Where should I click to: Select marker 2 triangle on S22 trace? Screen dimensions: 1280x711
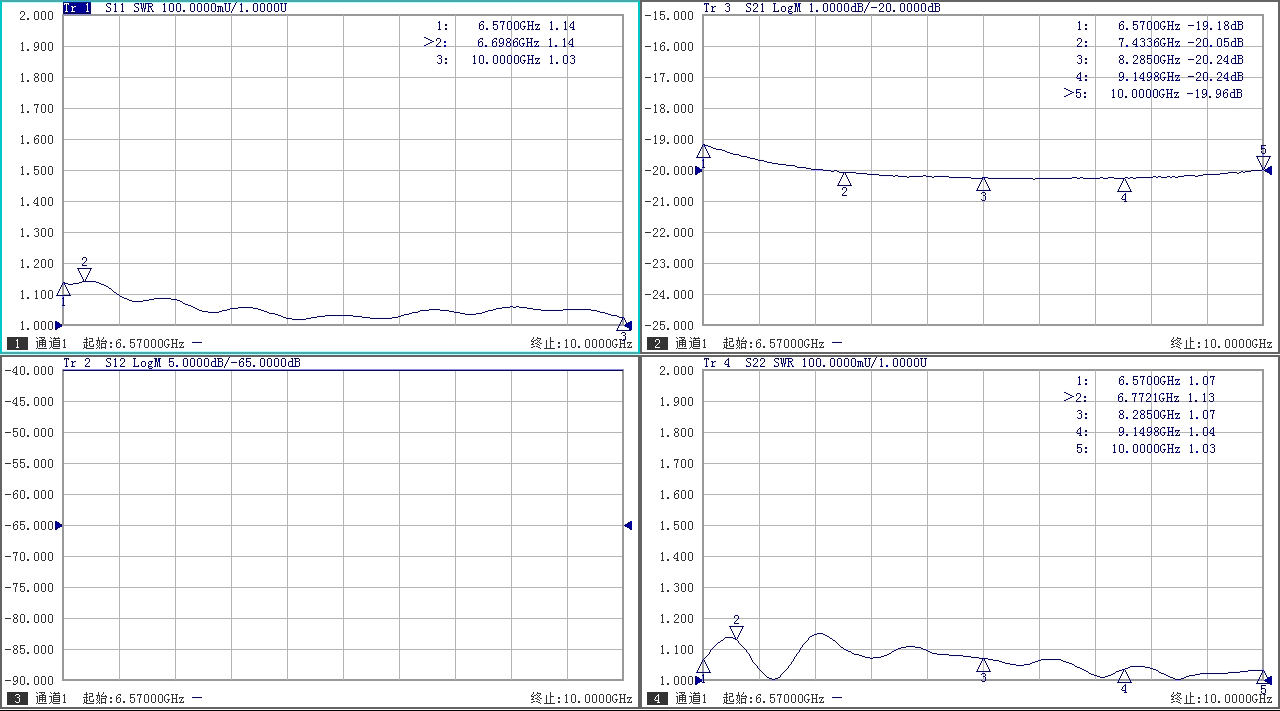pyautogui.click(x=736, y=632)
